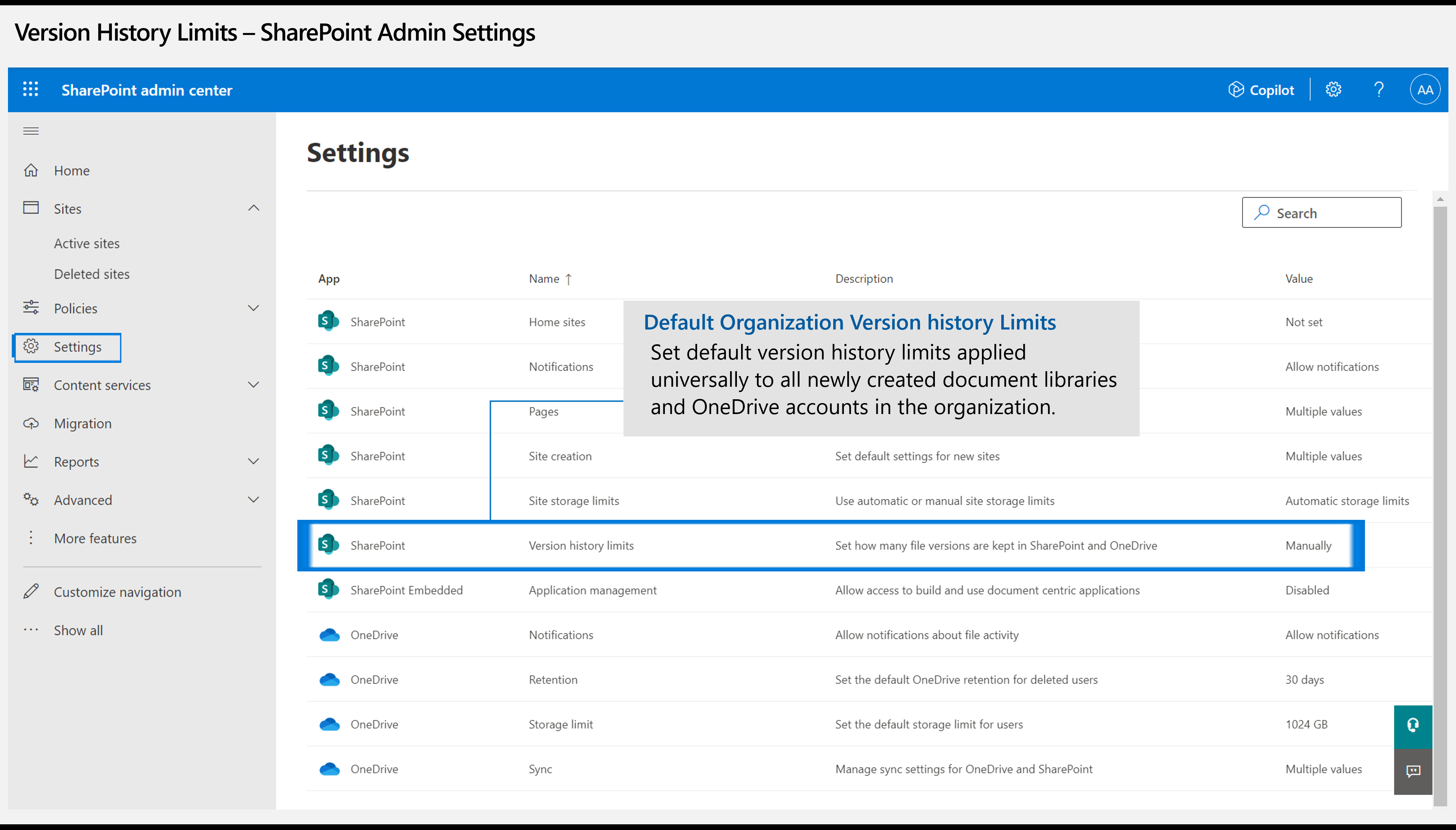Click Show all in the sidebar

78,631
